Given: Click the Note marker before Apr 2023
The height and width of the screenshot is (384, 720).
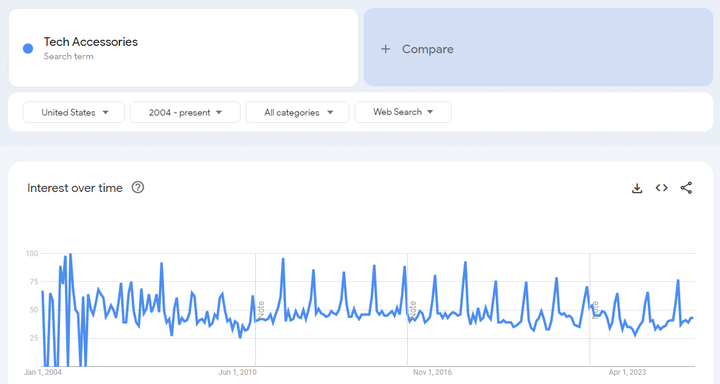Looking at the screenshot, I should pos(595,310).
